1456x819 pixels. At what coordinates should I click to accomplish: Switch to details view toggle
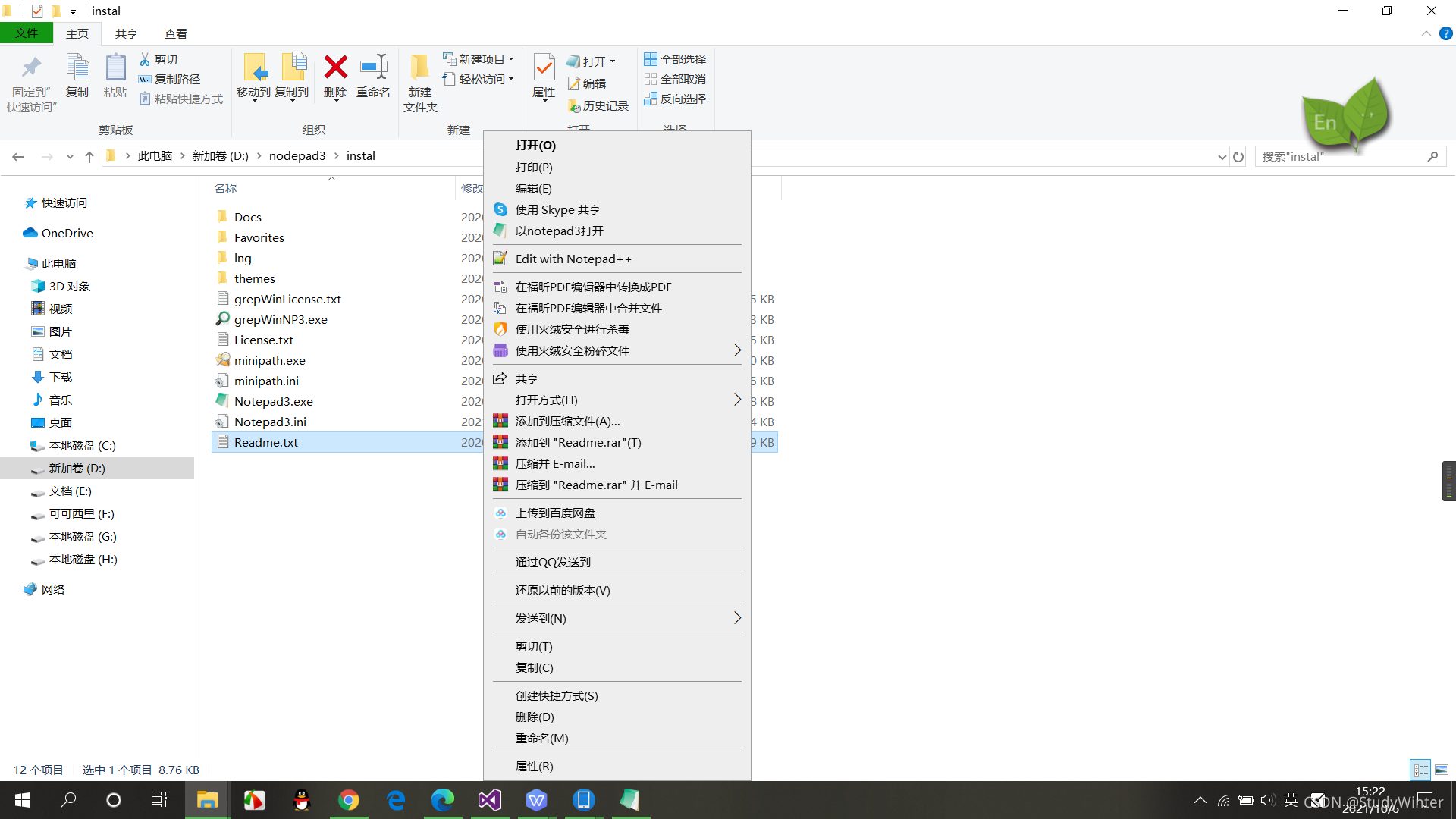[1420, 770]
